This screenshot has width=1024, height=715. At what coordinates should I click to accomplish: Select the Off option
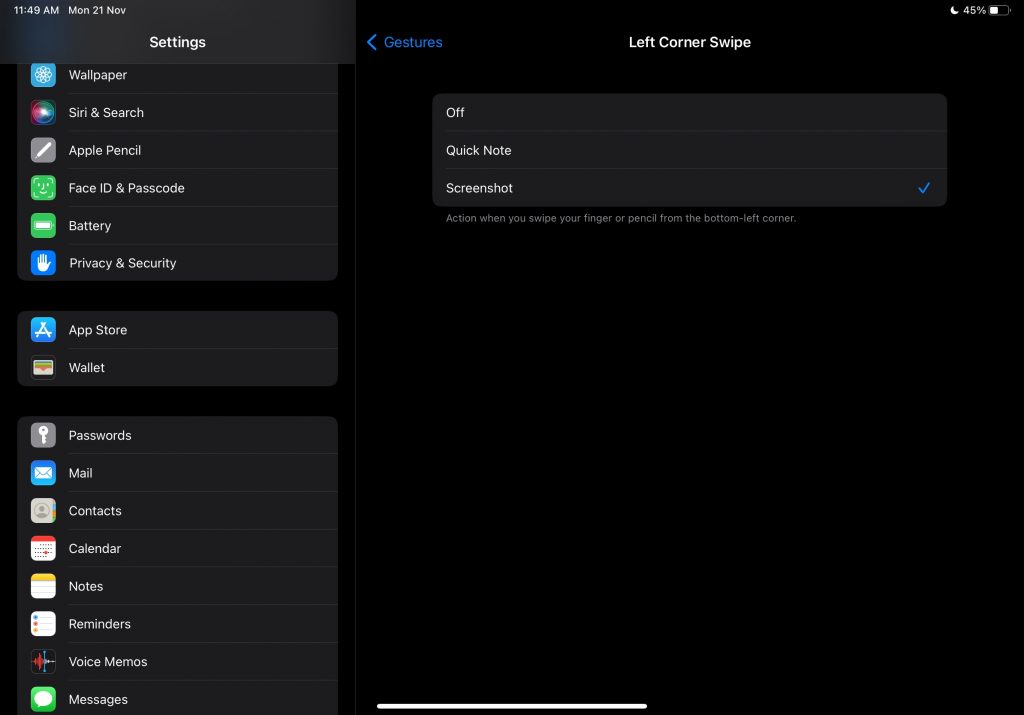689,113
